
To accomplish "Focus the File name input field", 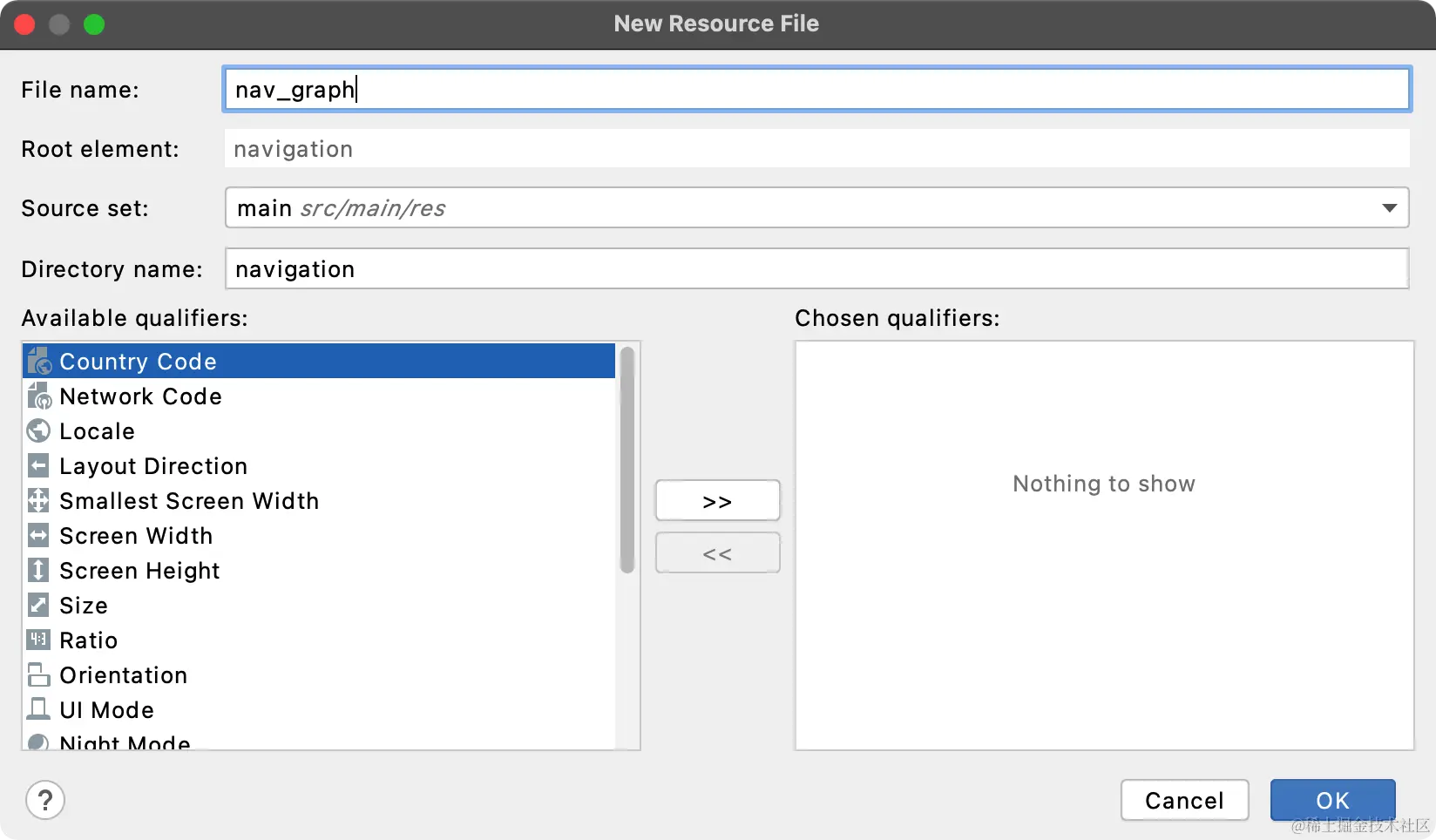I will click(x=817, y=89).
